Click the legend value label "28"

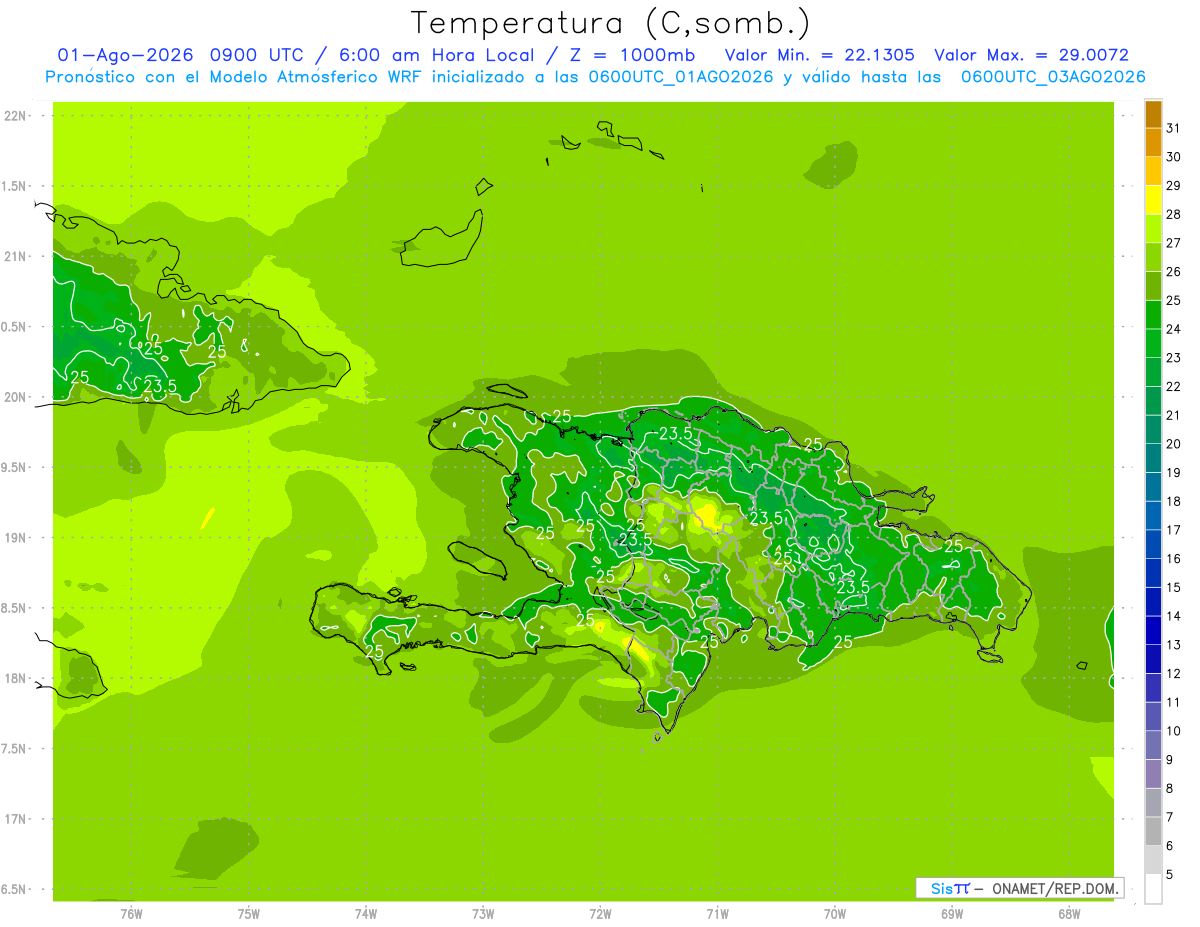pyautogui.click(x=1174, y=214)
